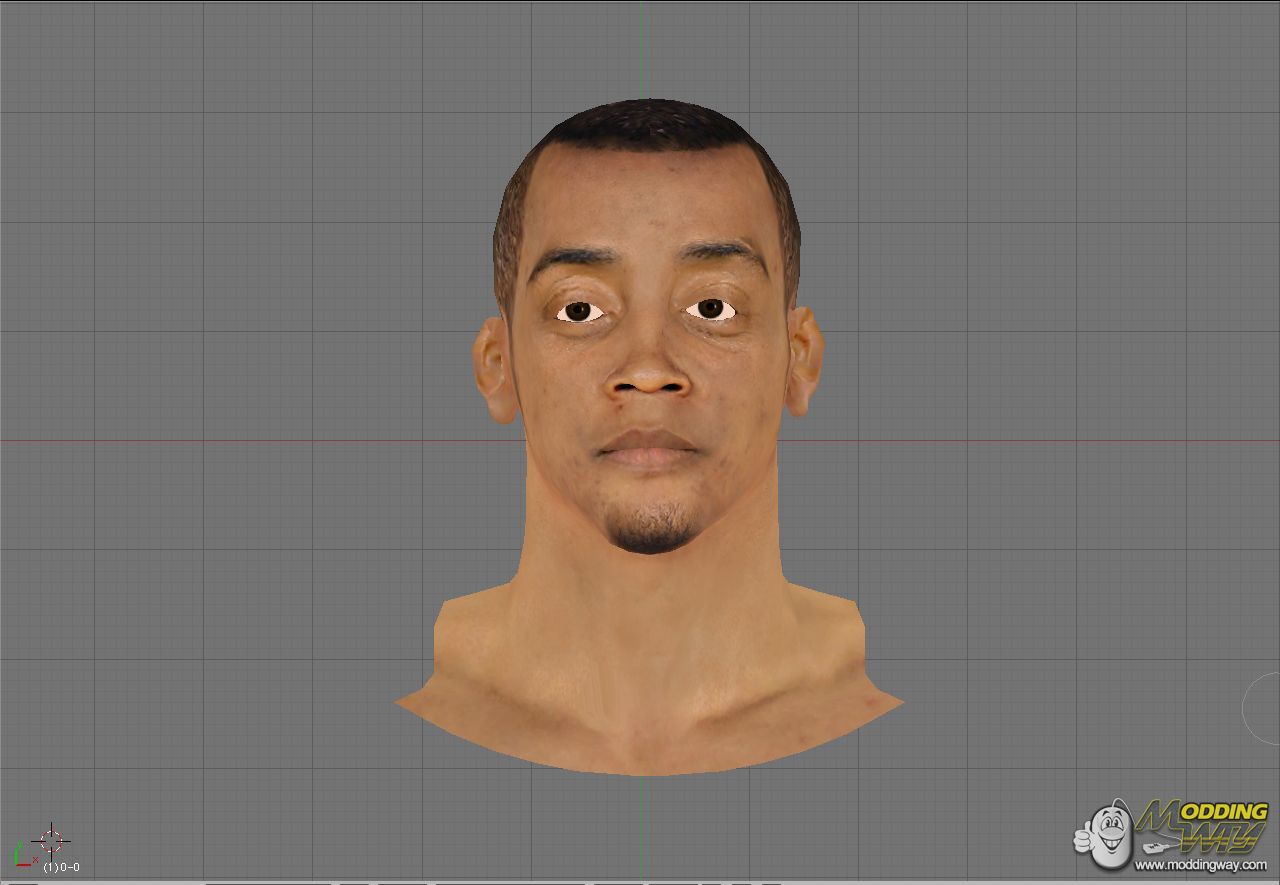
Task: Click the center of the model's neck
Action: pyautogui.click(x=650, y=610)
